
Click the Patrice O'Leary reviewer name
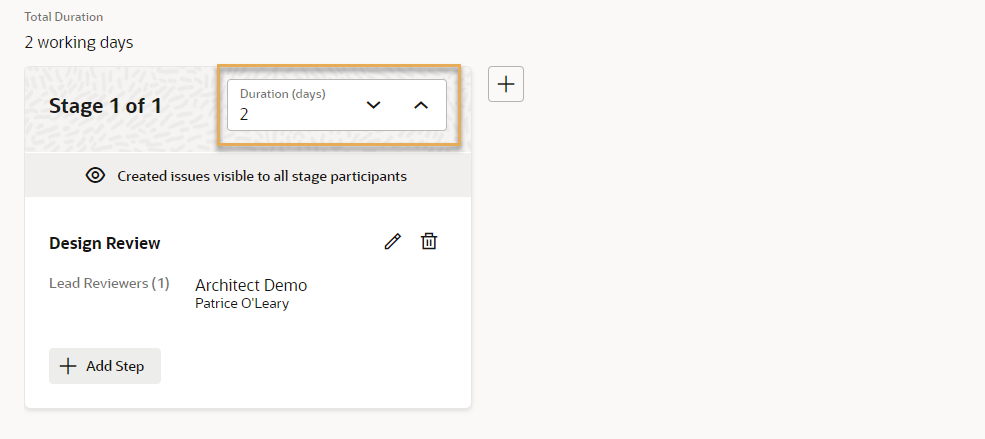pyautogui.click(x=242, y=304)
